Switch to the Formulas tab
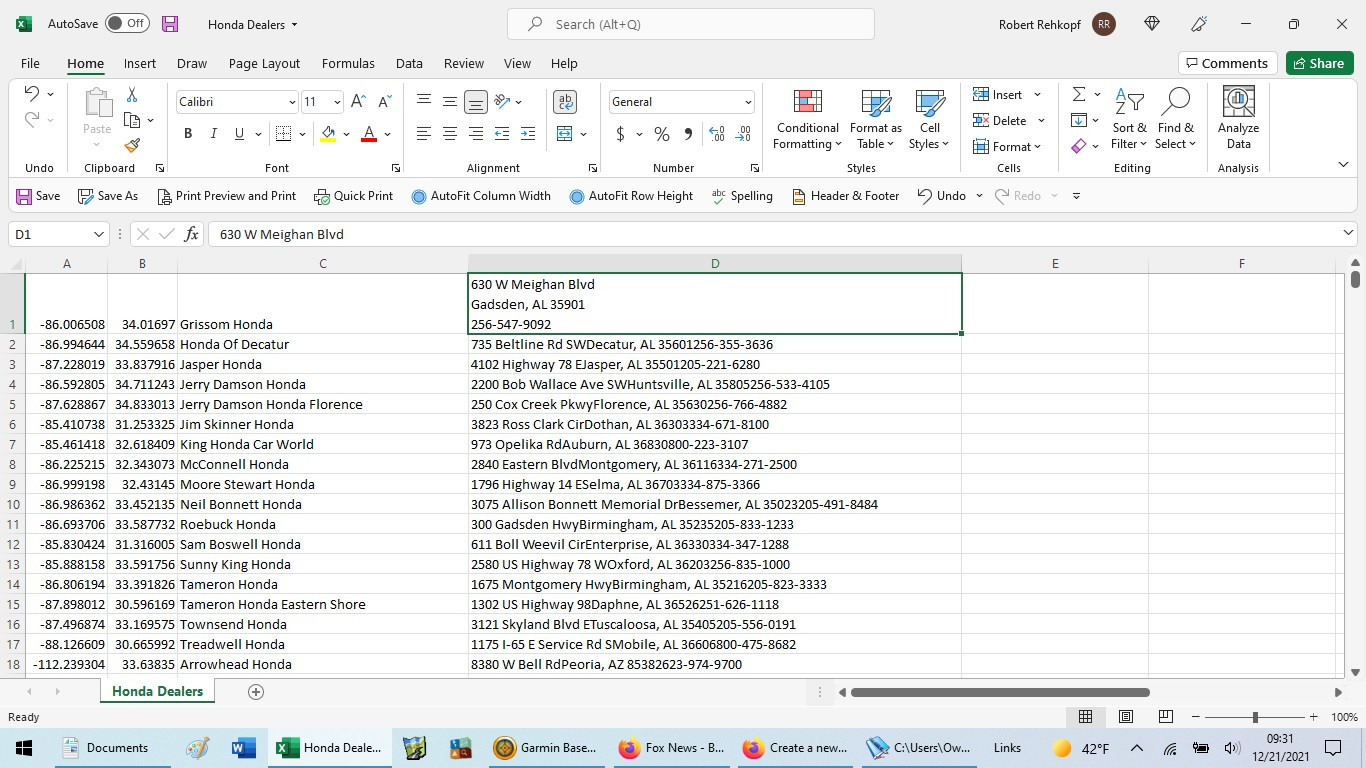The width and height of the screenshot is (1366, 768). click(348, 63)
